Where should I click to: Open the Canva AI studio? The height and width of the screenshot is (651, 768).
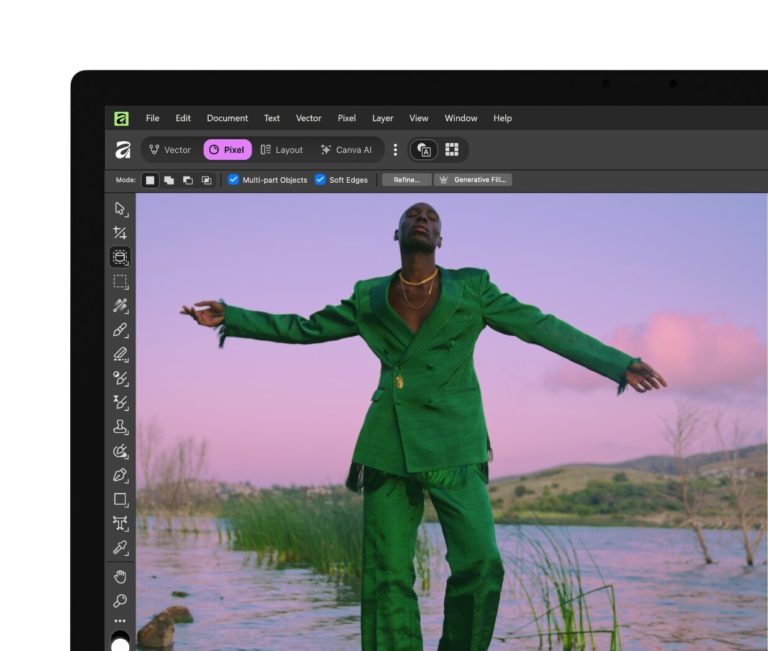tap(346, 150)
